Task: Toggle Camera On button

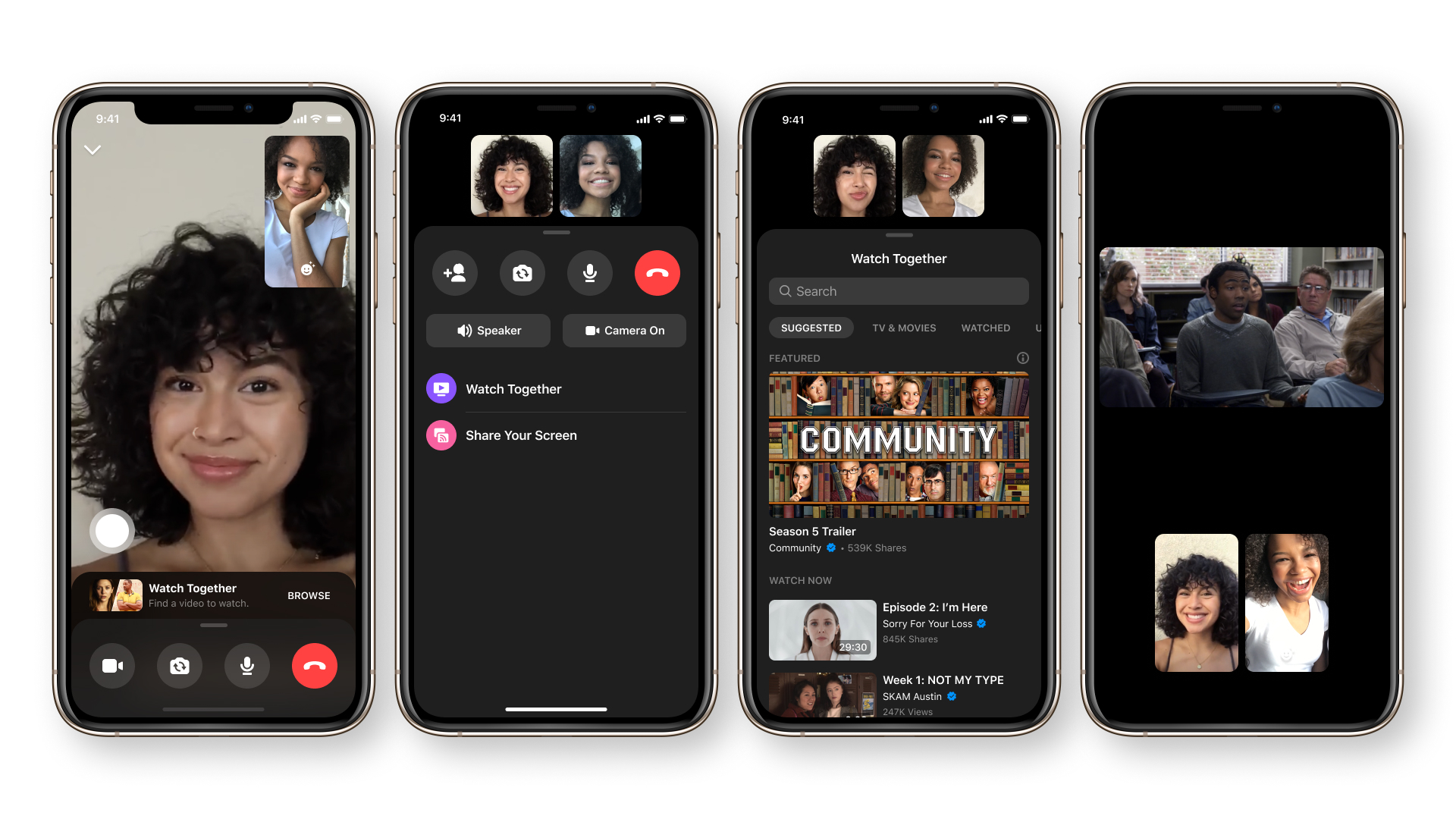Action: coord(622,328)
